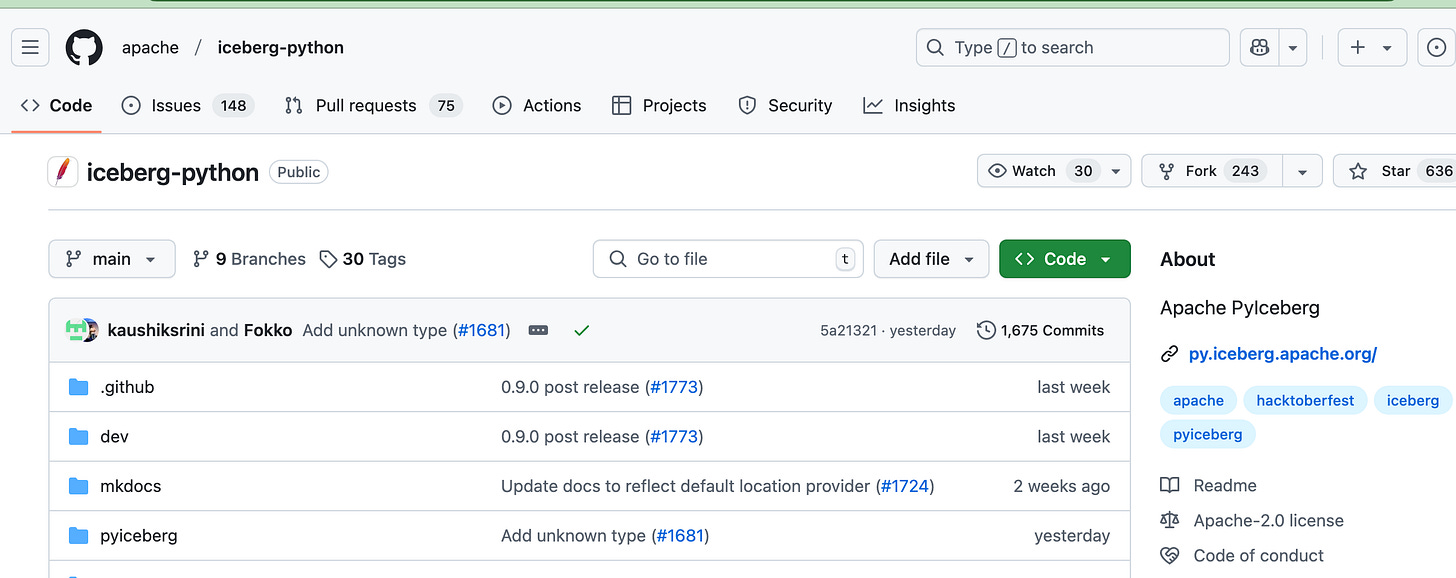Click folder icon beside dev

(x=79, y=437)
